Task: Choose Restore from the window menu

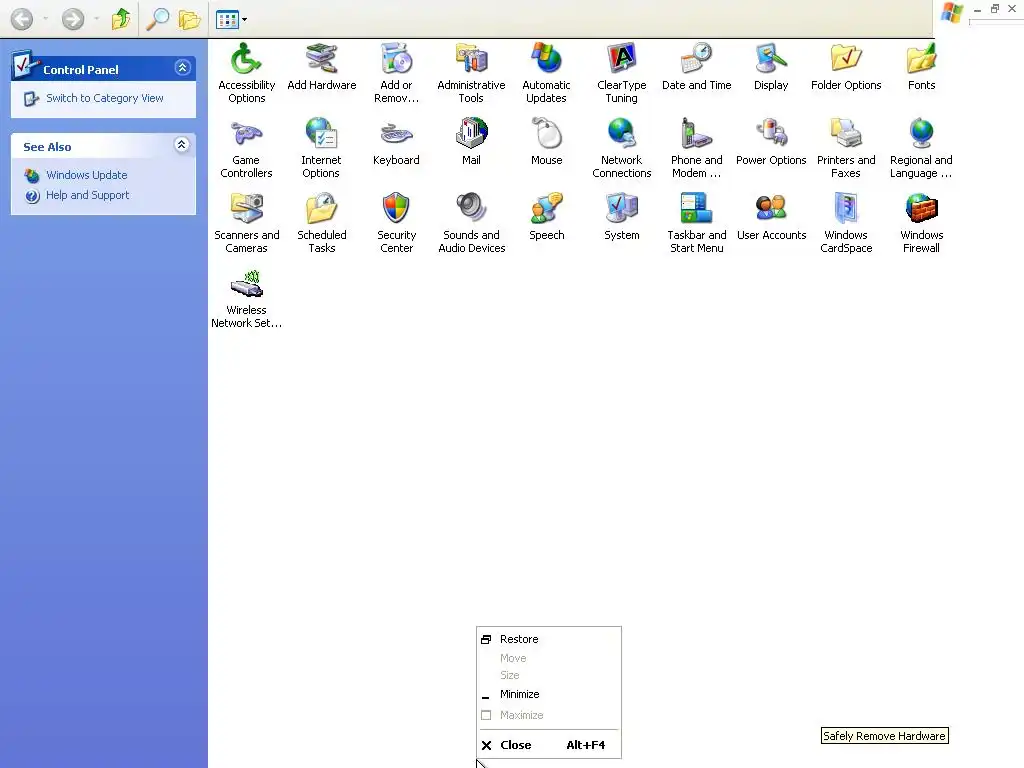Action: [549, 639]
